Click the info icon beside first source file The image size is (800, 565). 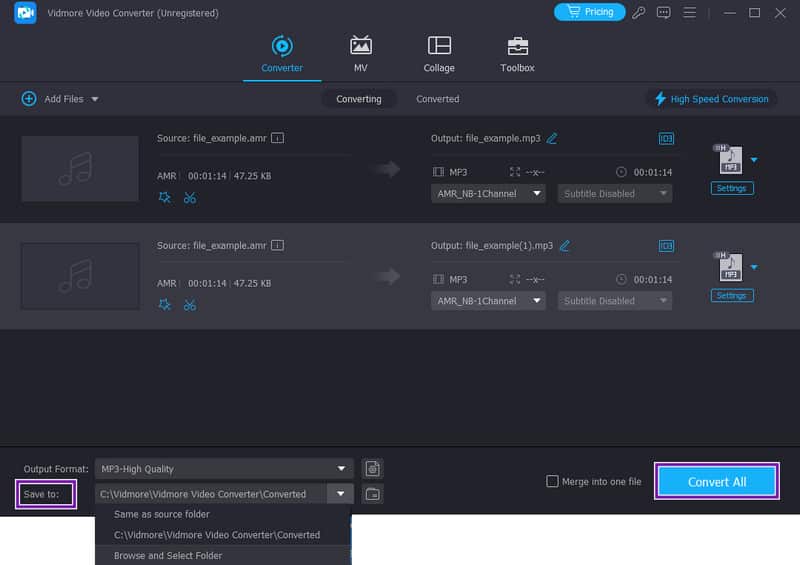278,138
